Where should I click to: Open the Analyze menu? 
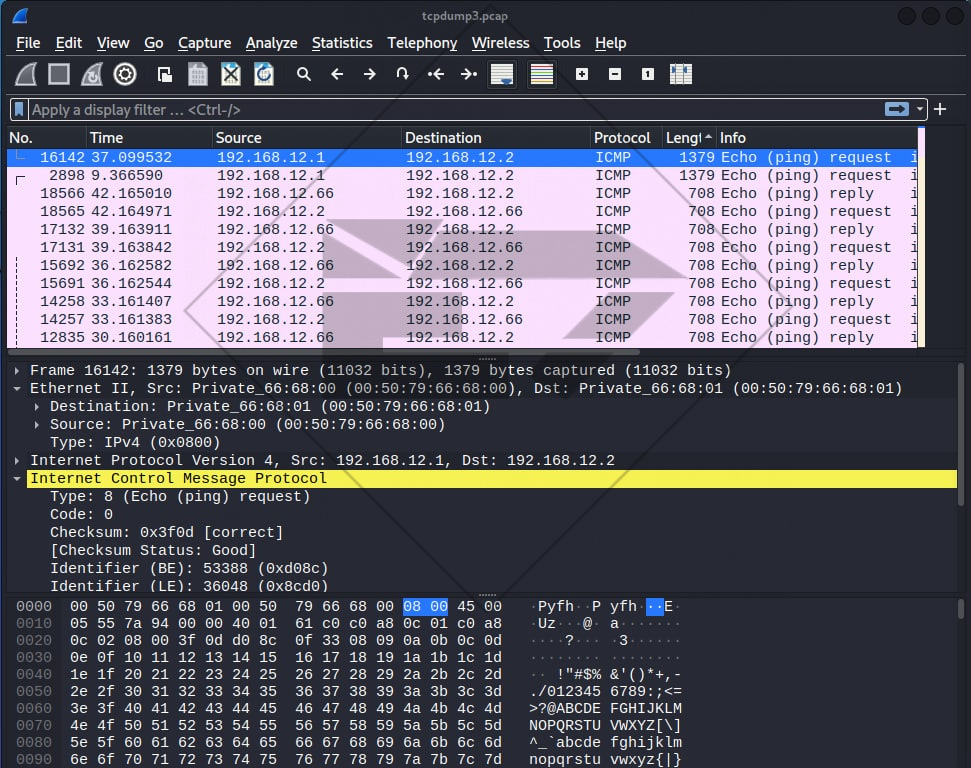point(271,43)
